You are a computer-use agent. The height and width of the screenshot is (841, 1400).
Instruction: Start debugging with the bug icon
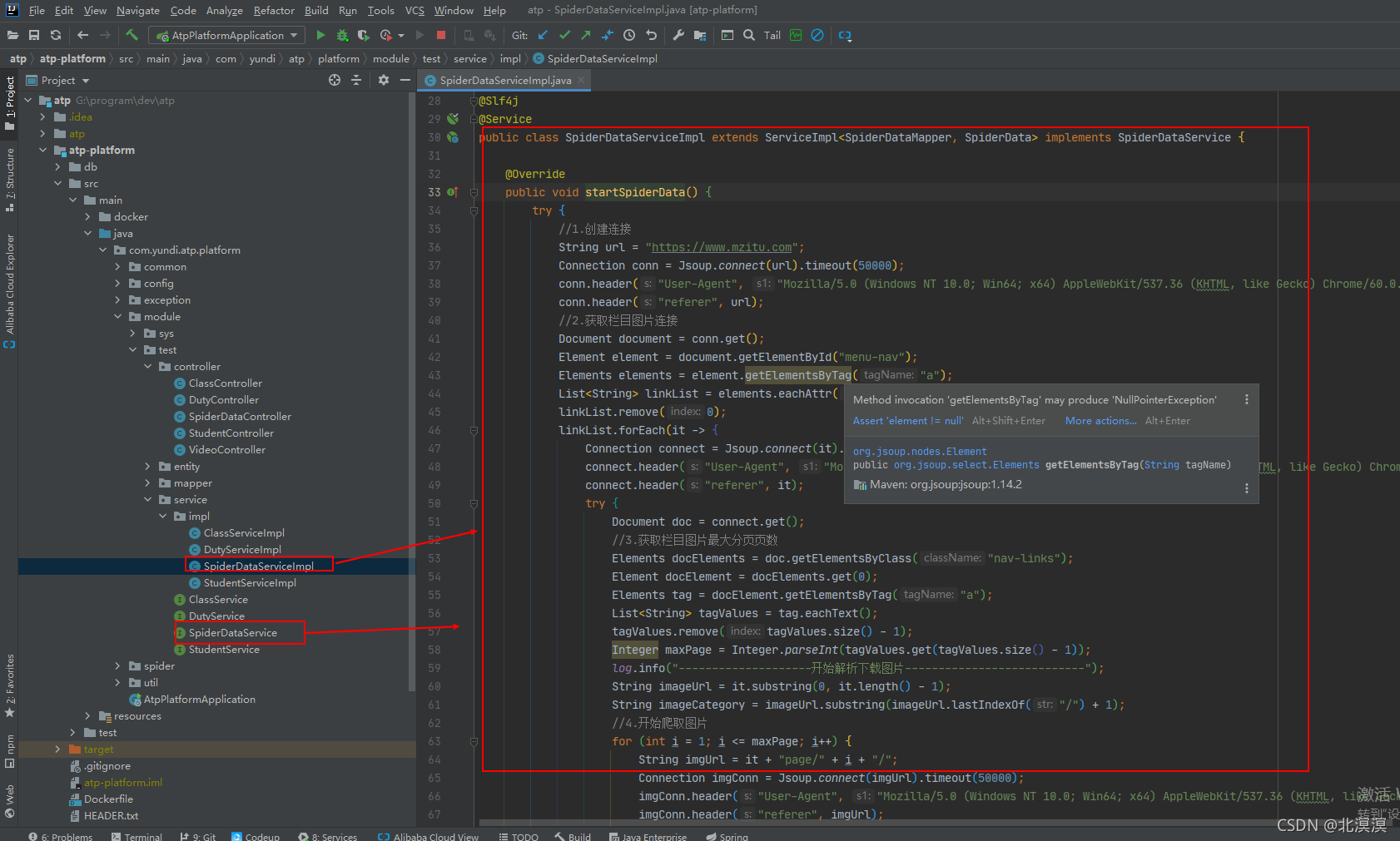click(x=342, y=35)
